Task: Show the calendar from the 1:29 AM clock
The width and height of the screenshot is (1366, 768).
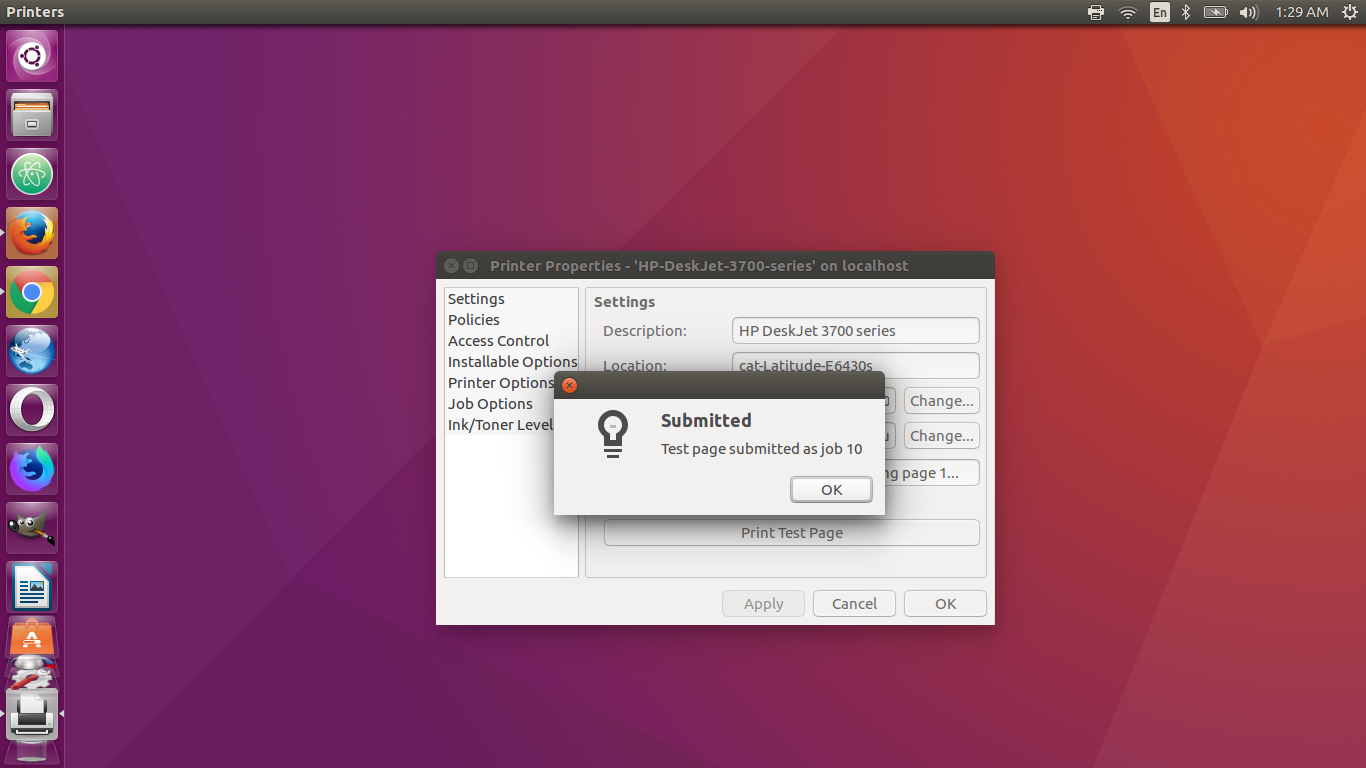Action: click(1302, 12)
